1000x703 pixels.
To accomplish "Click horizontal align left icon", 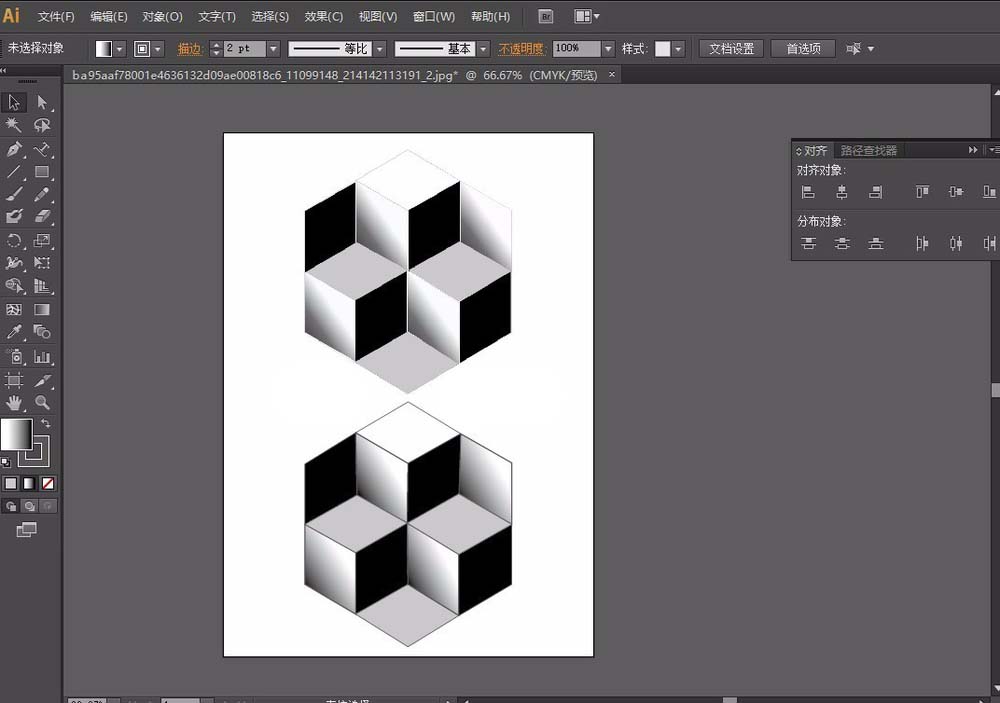I will [x=808, y=191].
